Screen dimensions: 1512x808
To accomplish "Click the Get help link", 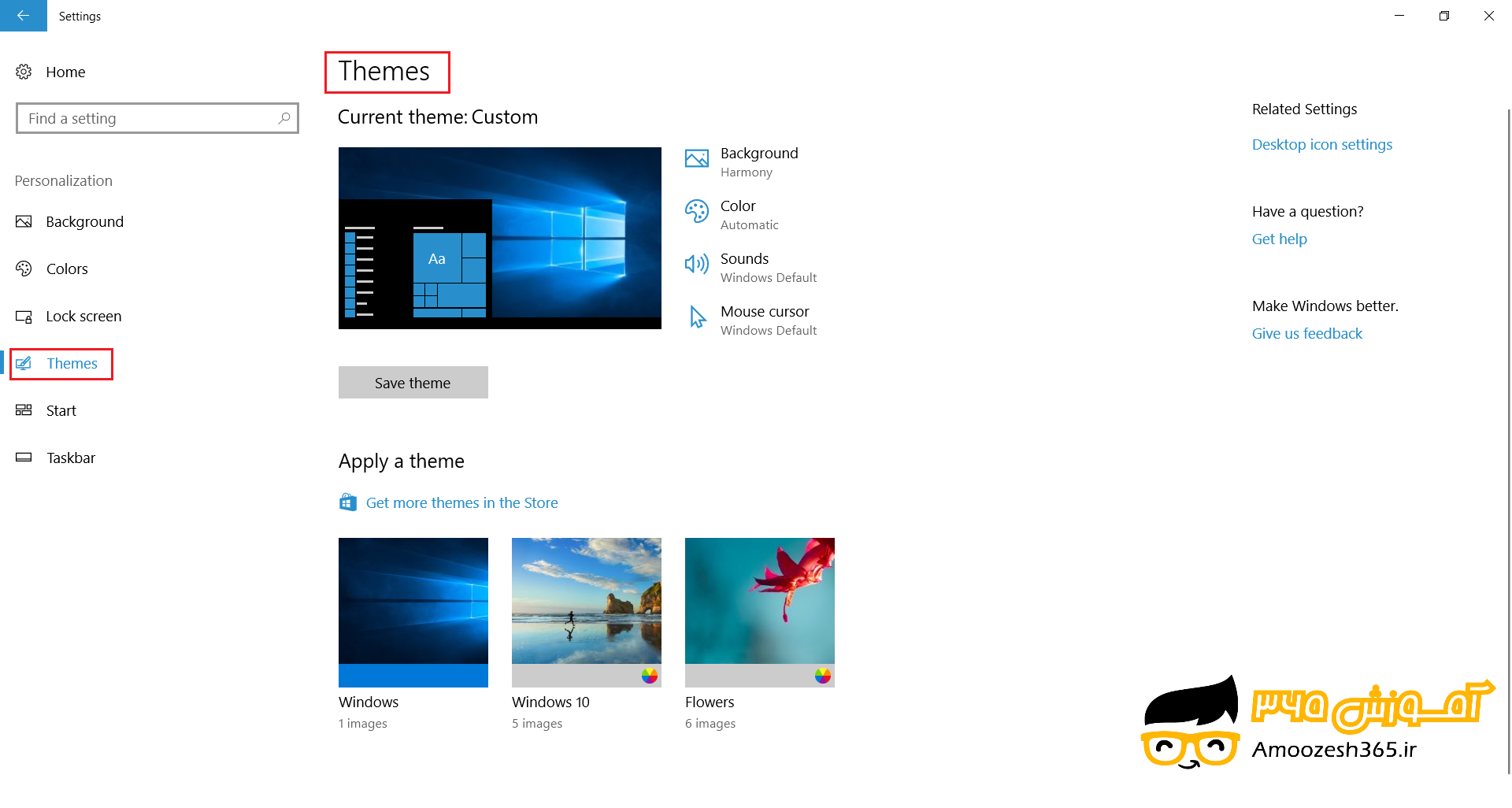I will [x=1279, y=239].
